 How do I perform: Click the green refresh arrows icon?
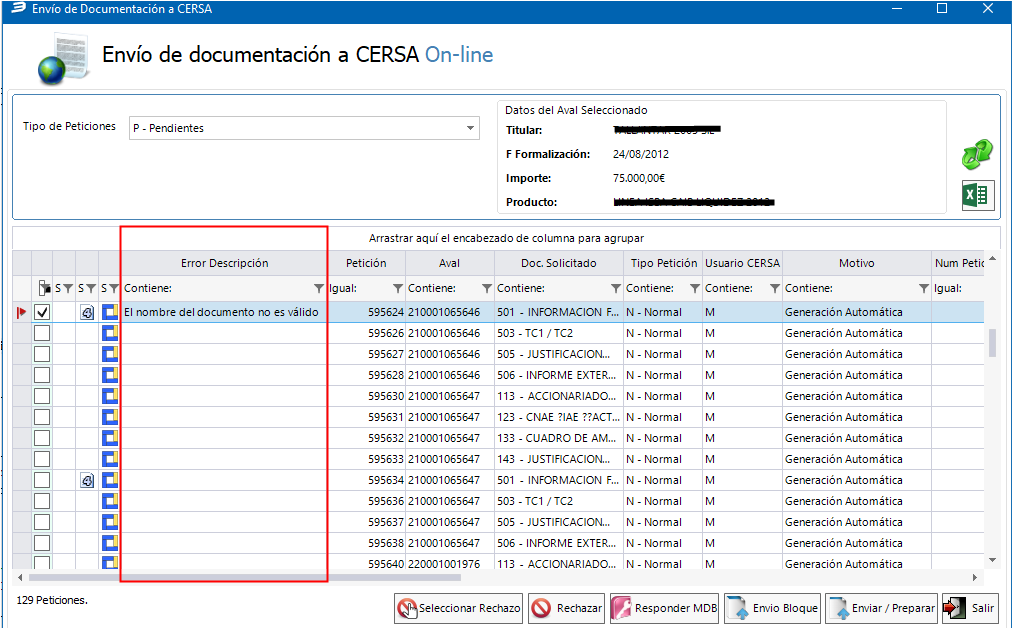(x=977, y=154)
